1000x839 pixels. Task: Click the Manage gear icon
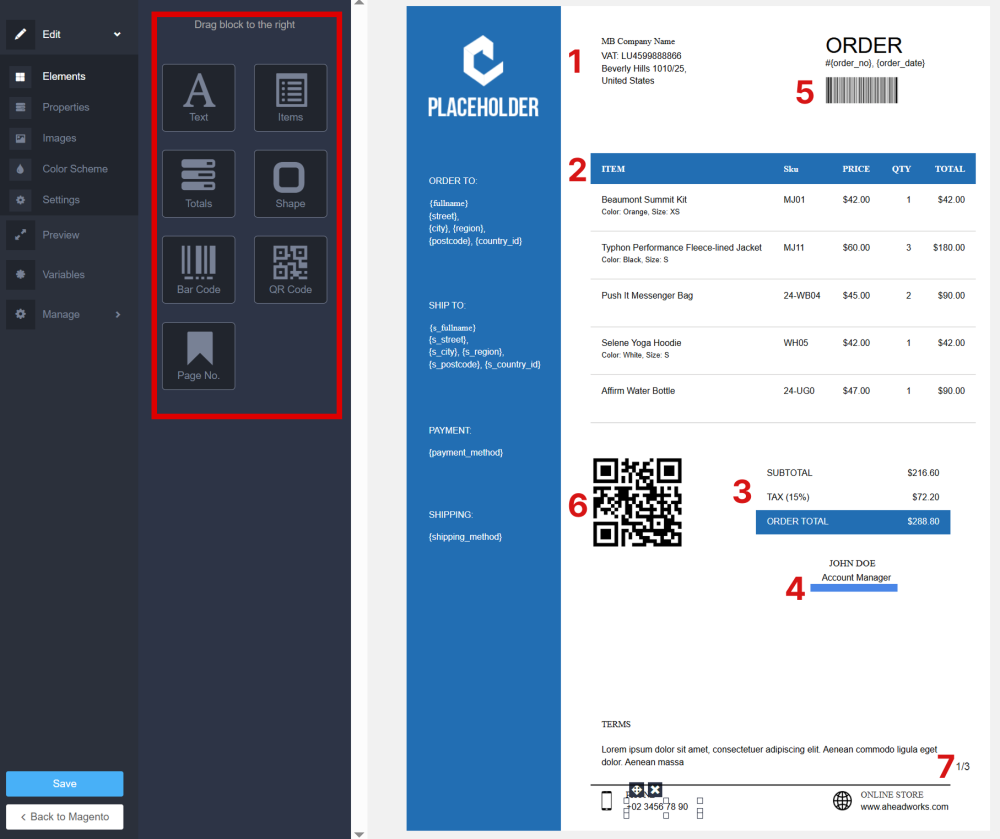pyautogui.click(x=20, y=314)
